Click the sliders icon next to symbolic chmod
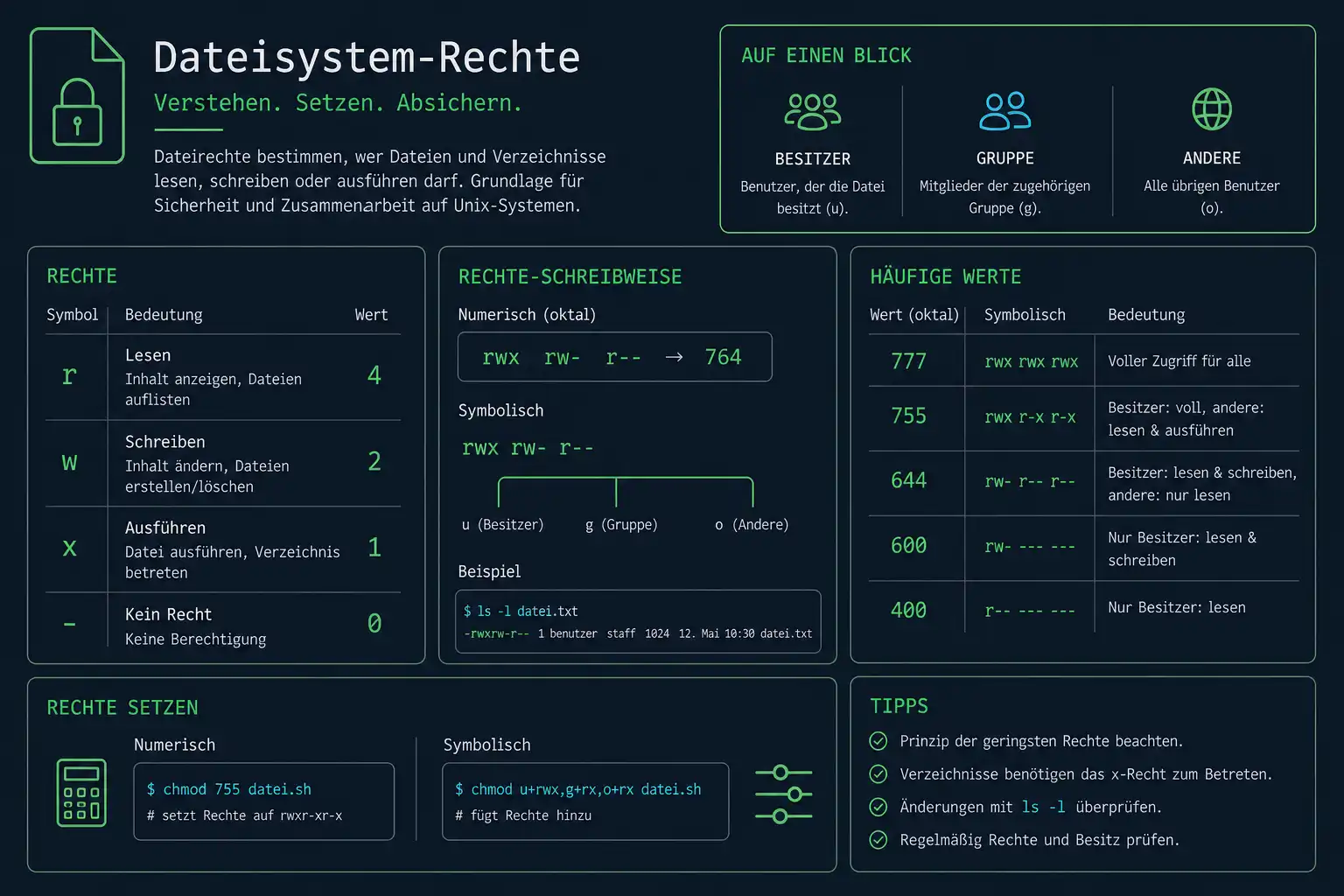 coord(784,794)
